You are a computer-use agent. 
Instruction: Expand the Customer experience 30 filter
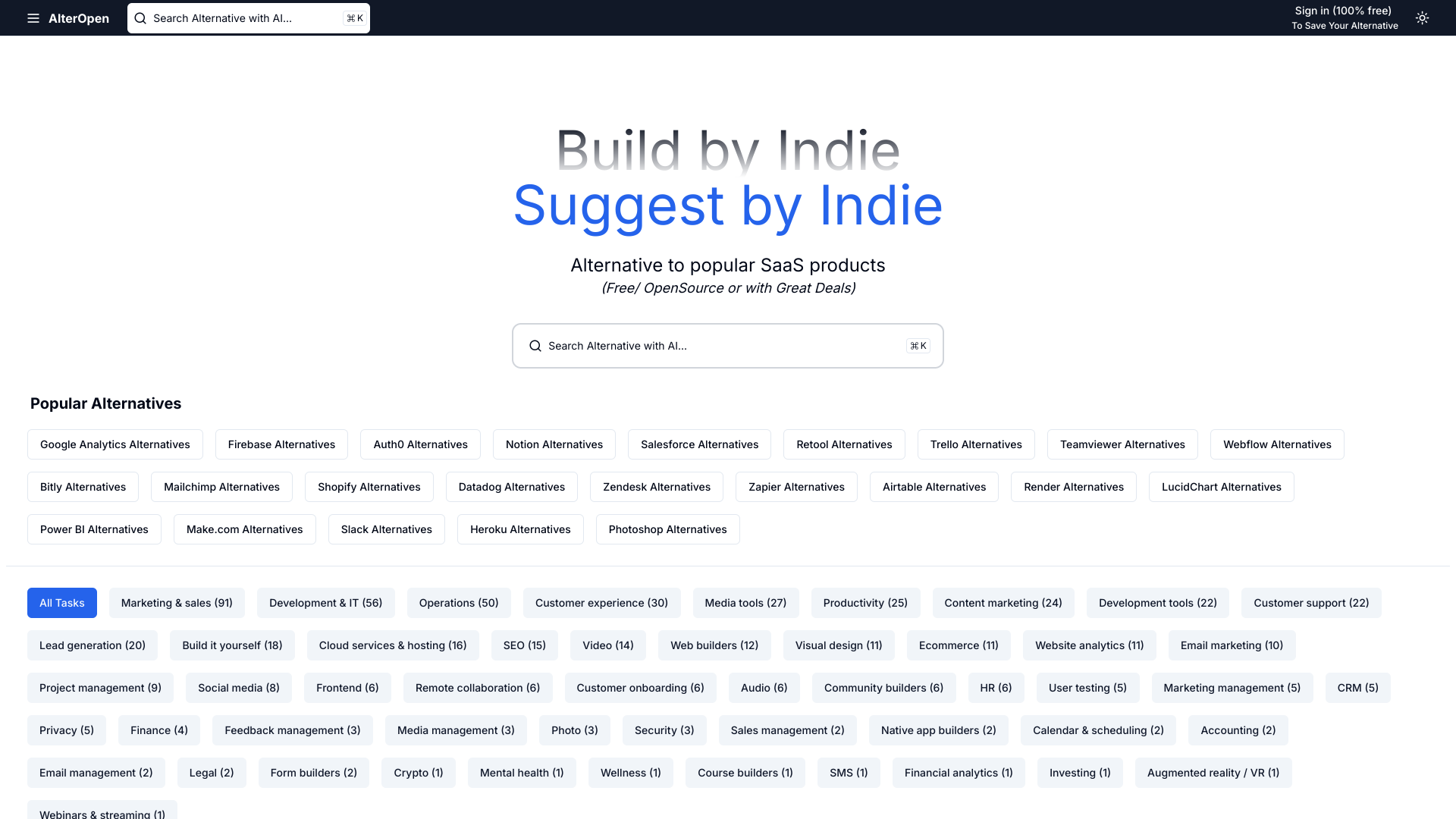point(602,602)
